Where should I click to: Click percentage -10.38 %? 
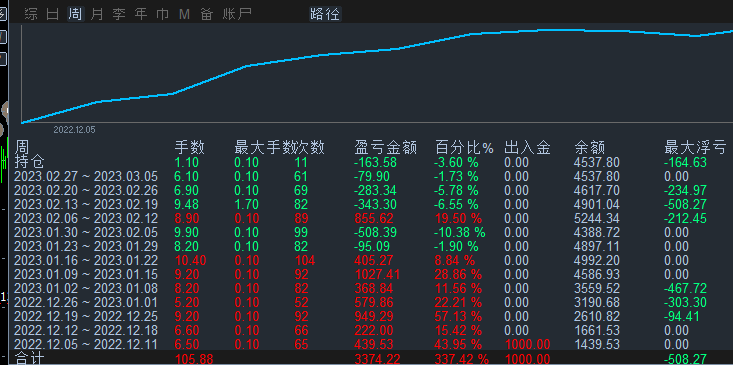point(460,232)
